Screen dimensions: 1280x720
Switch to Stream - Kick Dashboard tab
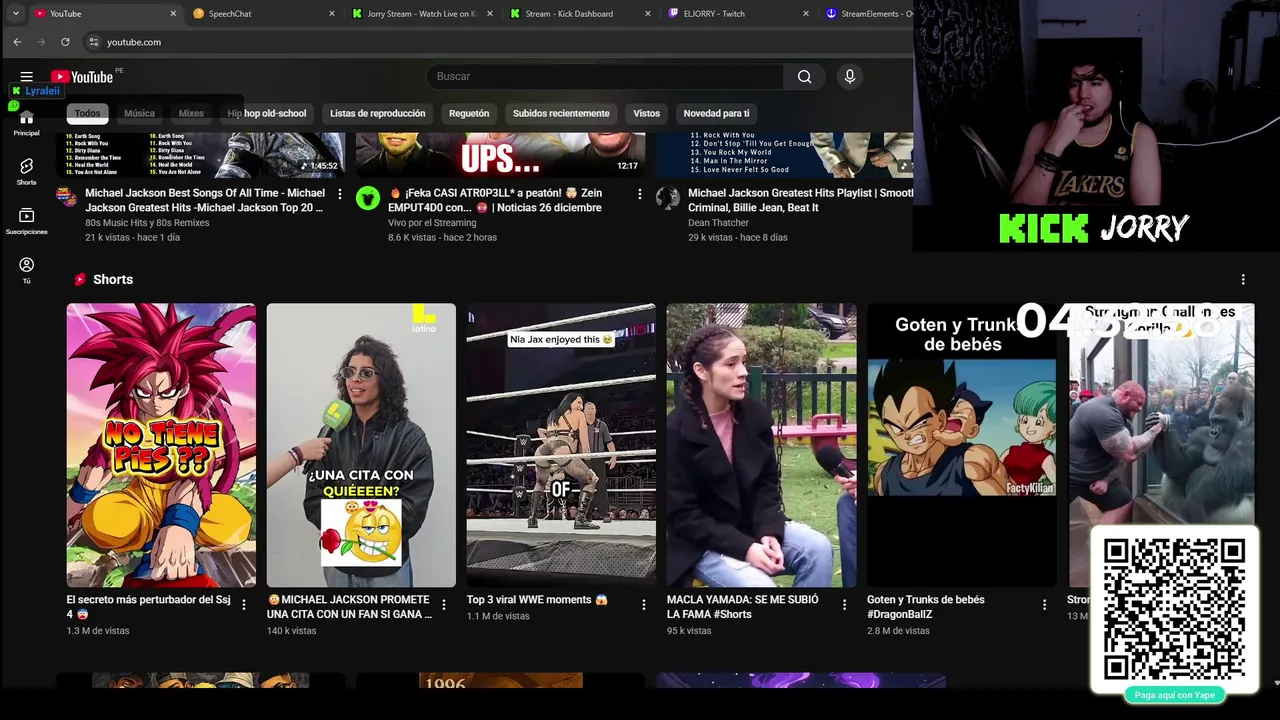(580, 14)
